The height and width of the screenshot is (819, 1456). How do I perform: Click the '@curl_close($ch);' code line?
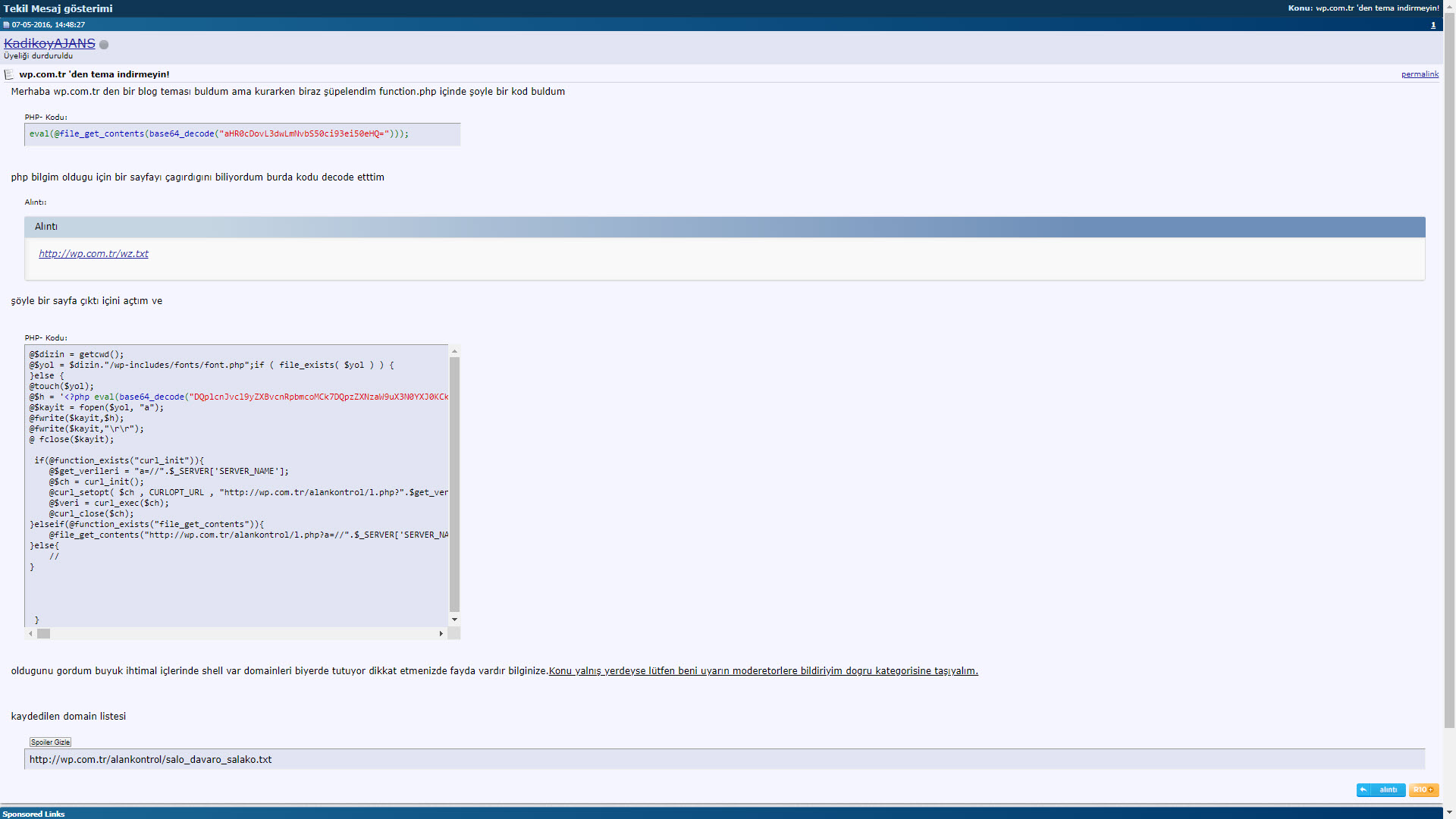[x=92, y=513]
